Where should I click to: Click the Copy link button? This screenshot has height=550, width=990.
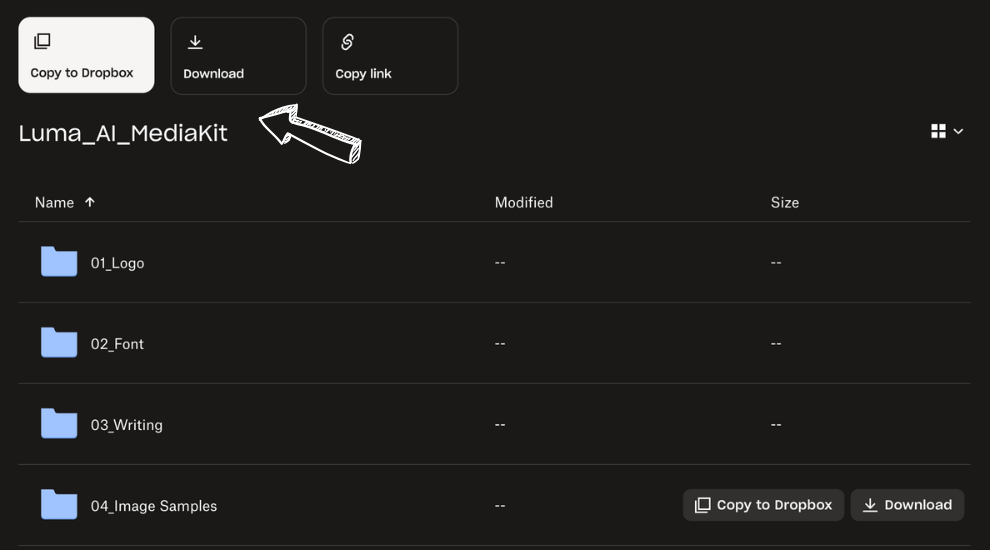click(x=390, y=55)
